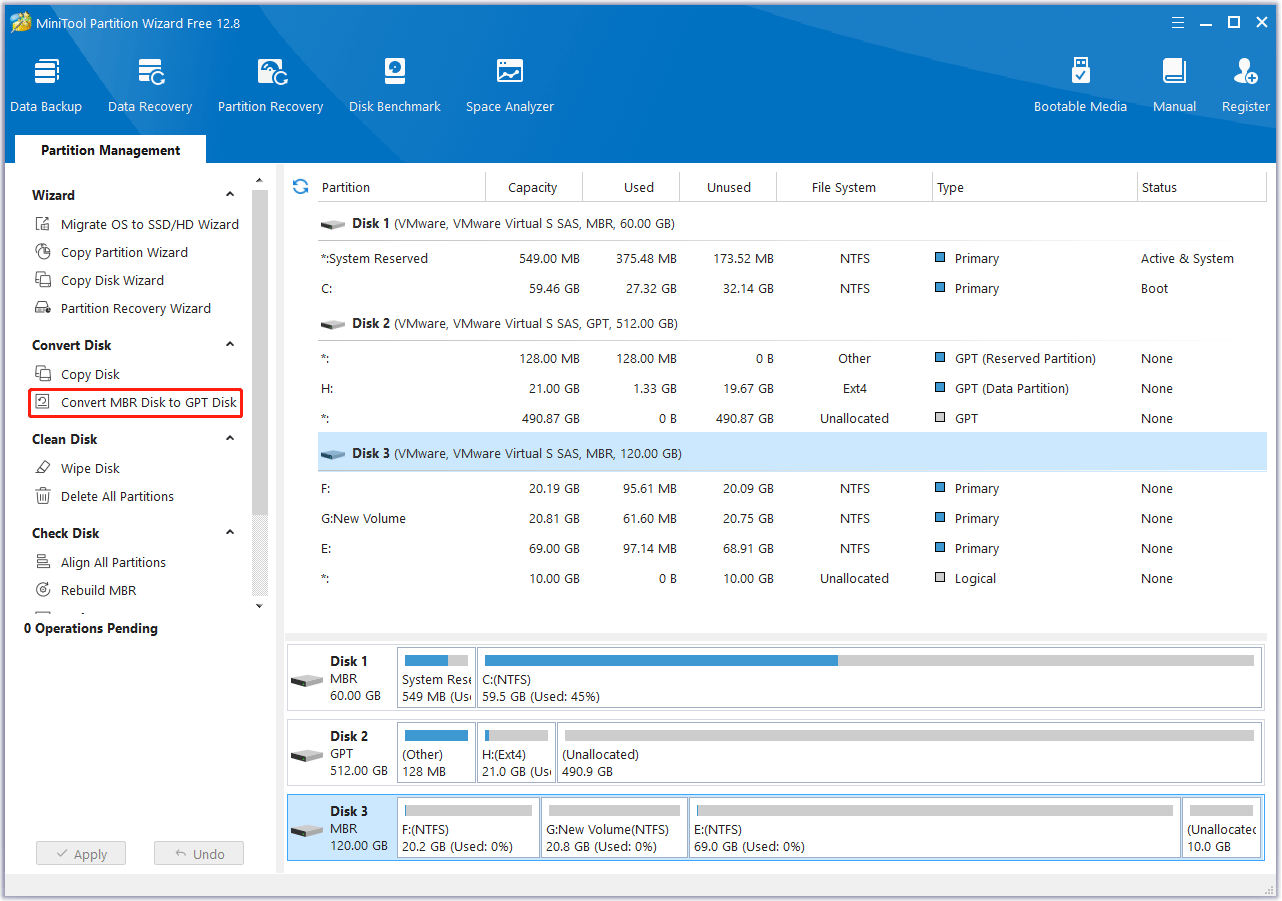
Task: Click the Apply button
Action: pyautogui.click(x=80, y=854)
